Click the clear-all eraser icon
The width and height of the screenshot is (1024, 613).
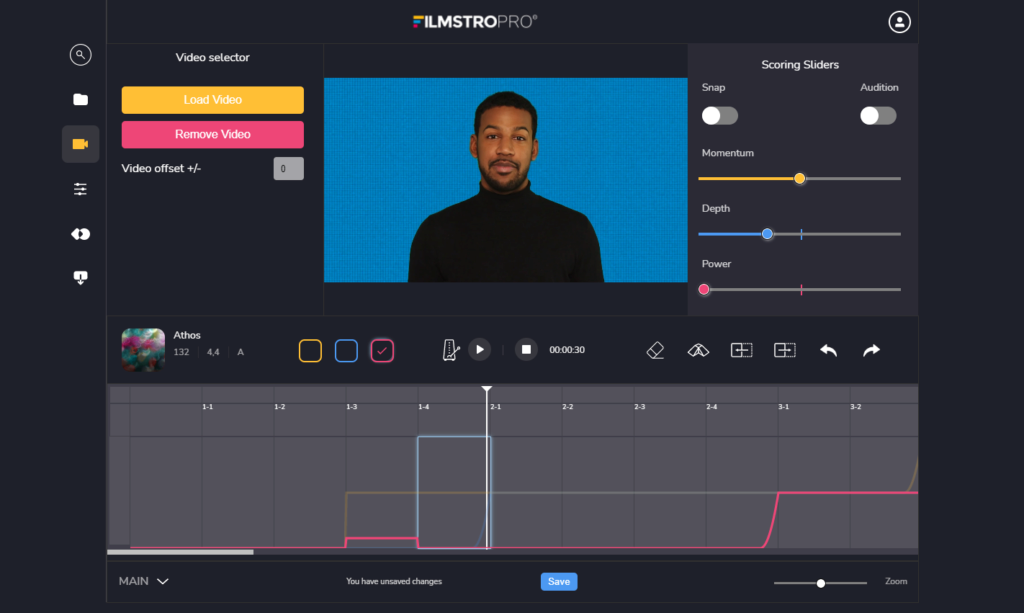[x=698, y=351]
